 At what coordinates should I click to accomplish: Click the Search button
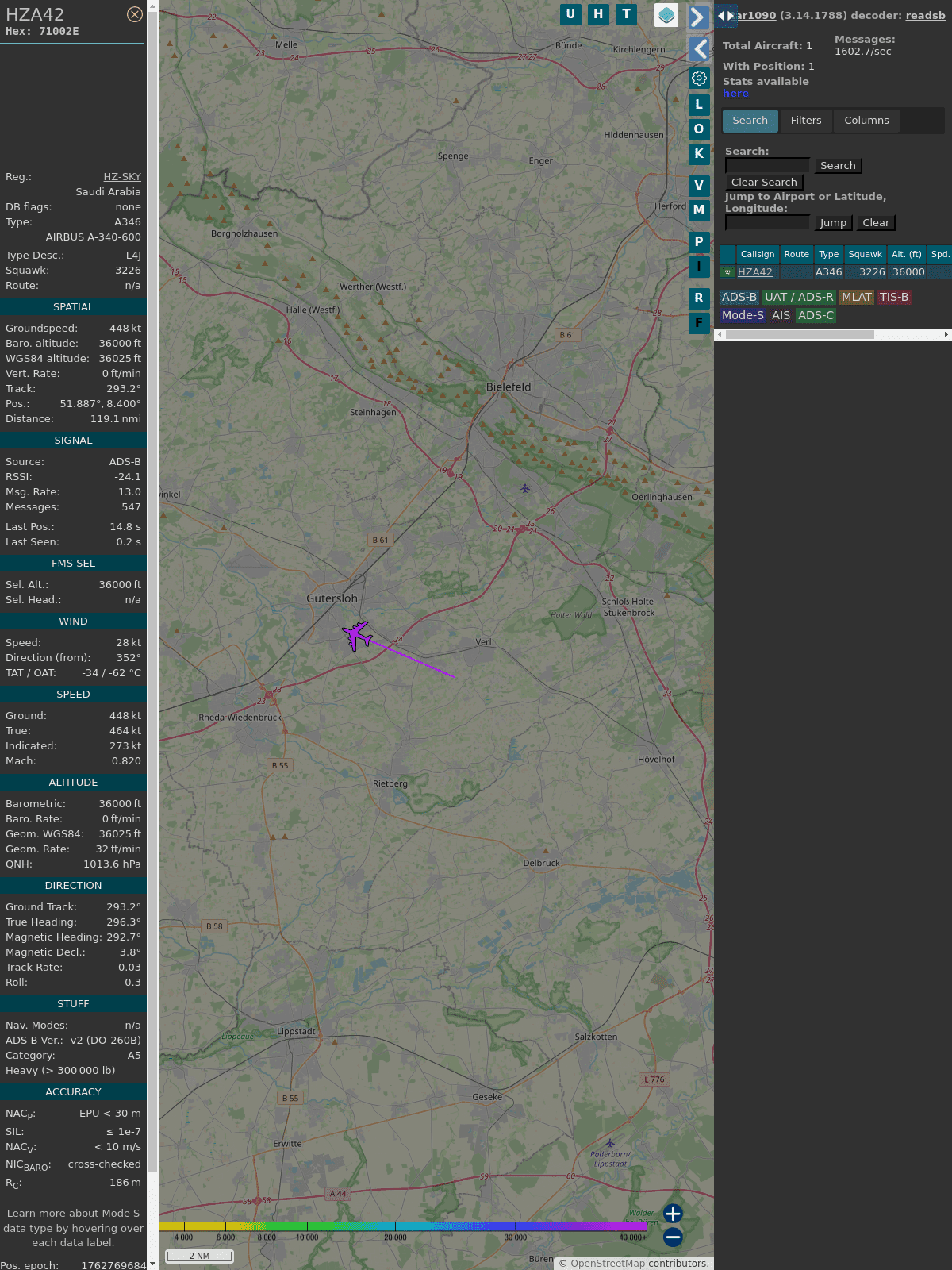838,166
